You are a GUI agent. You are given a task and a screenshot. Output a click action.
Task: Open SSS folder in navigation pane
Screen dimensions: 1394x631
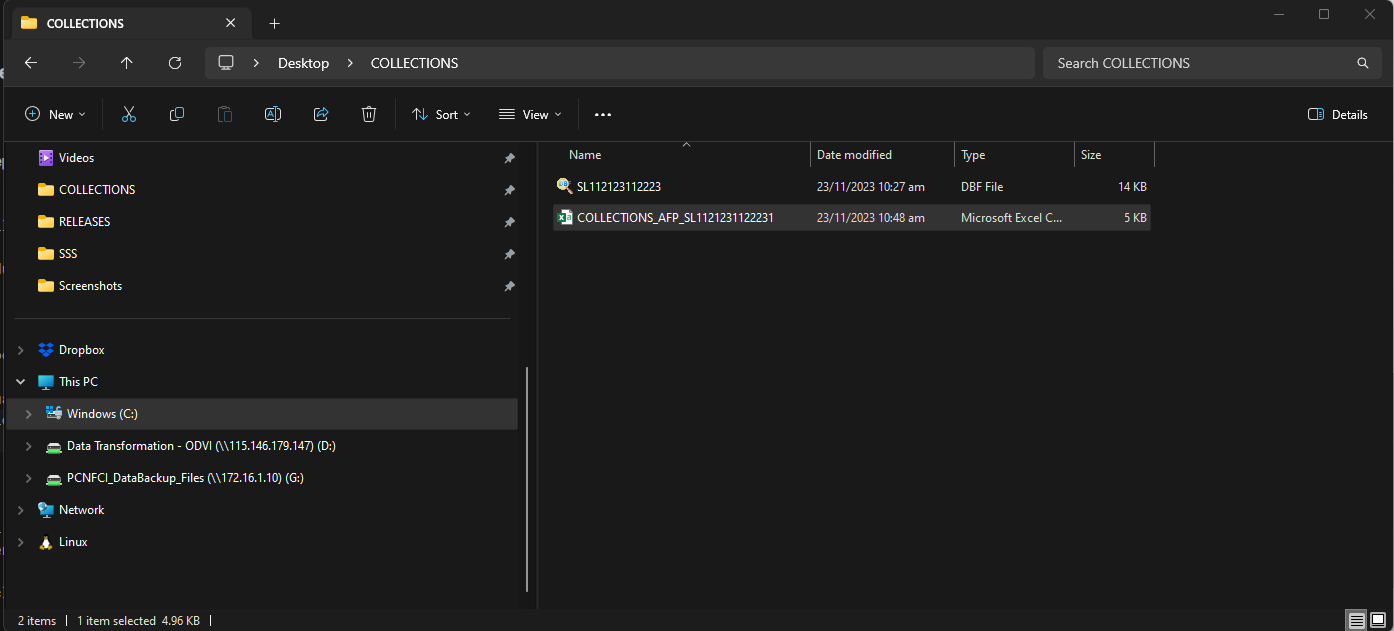(x=68, y=254)
